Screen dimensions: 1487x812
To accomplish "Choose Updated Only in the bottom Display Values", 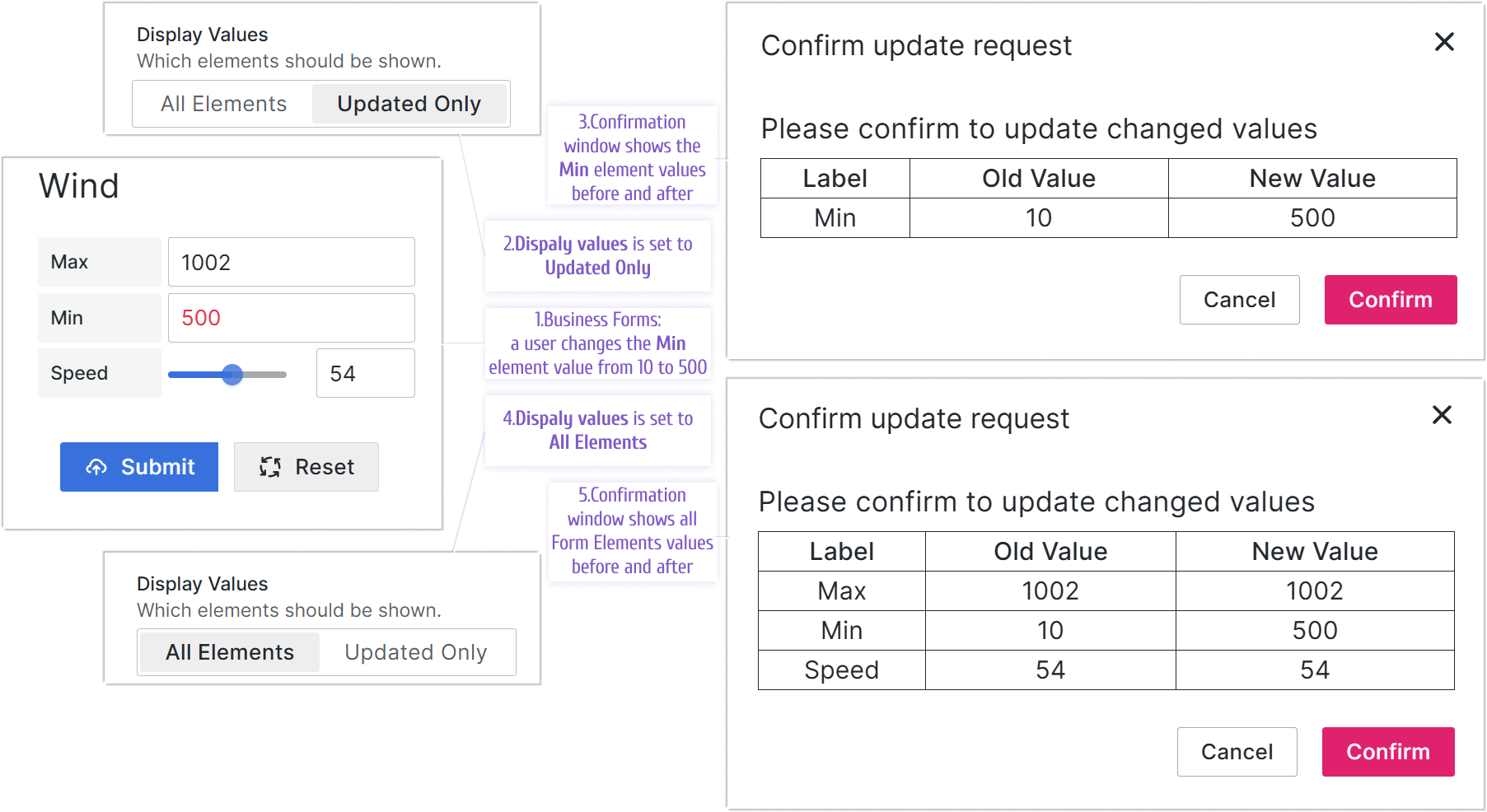I will coord(415,652).
